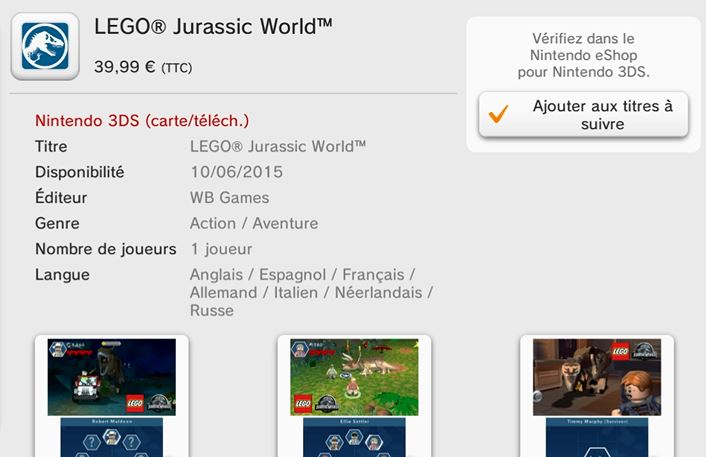Viewport: 706px width, 457px height.
Task: Click the Nintendo 3DS (carte/téléch.) heading
Action: 142,121
